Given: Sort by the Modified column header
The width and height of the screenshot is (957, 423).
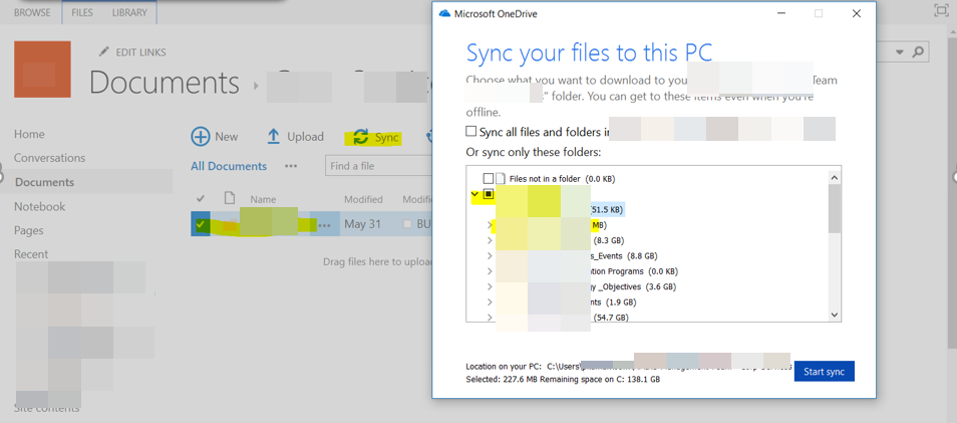Looking at the screenshot, I should (363, 199).
